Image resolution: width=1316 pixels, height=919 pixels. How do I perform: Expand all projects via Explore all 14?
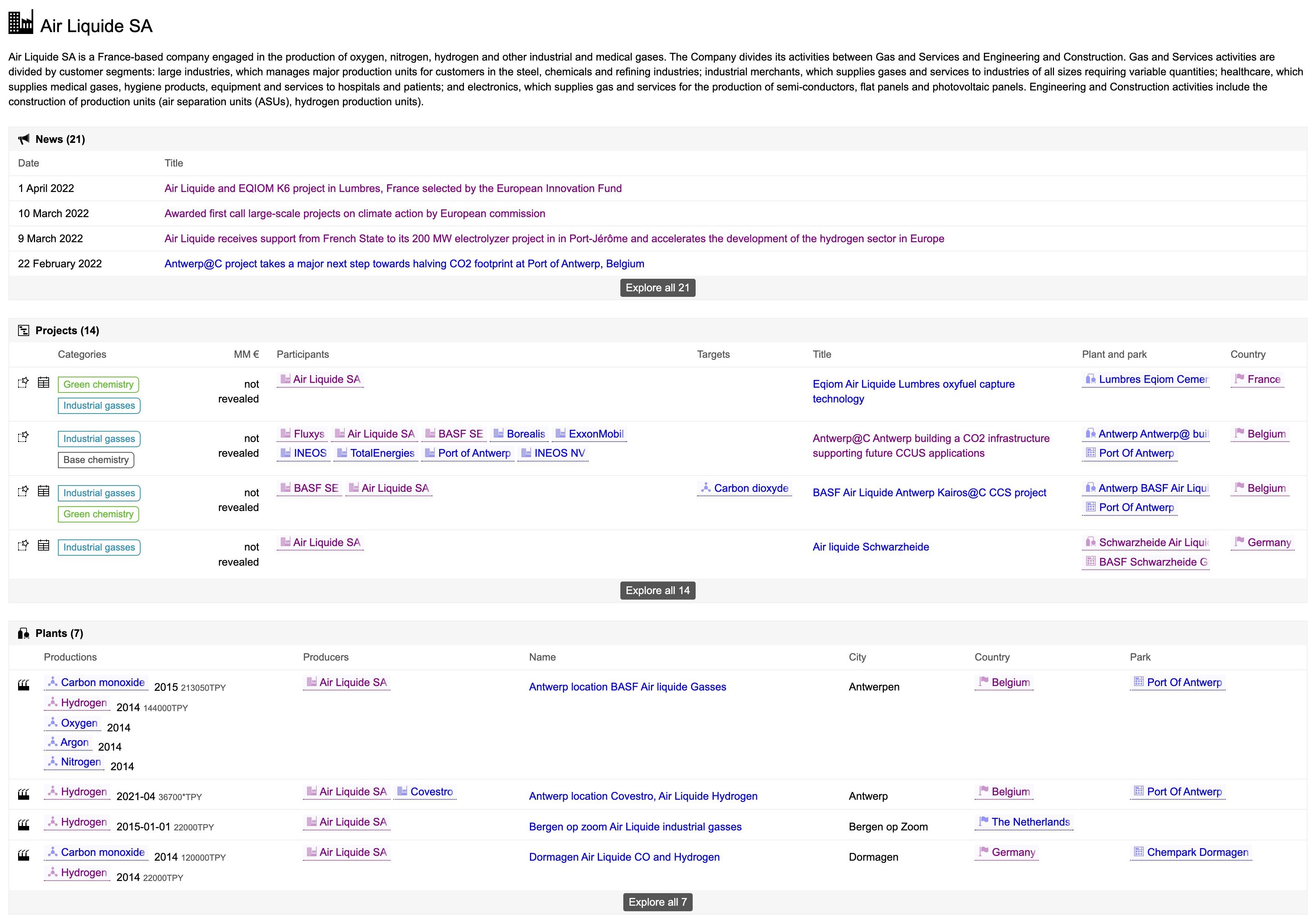click(657, 590)
